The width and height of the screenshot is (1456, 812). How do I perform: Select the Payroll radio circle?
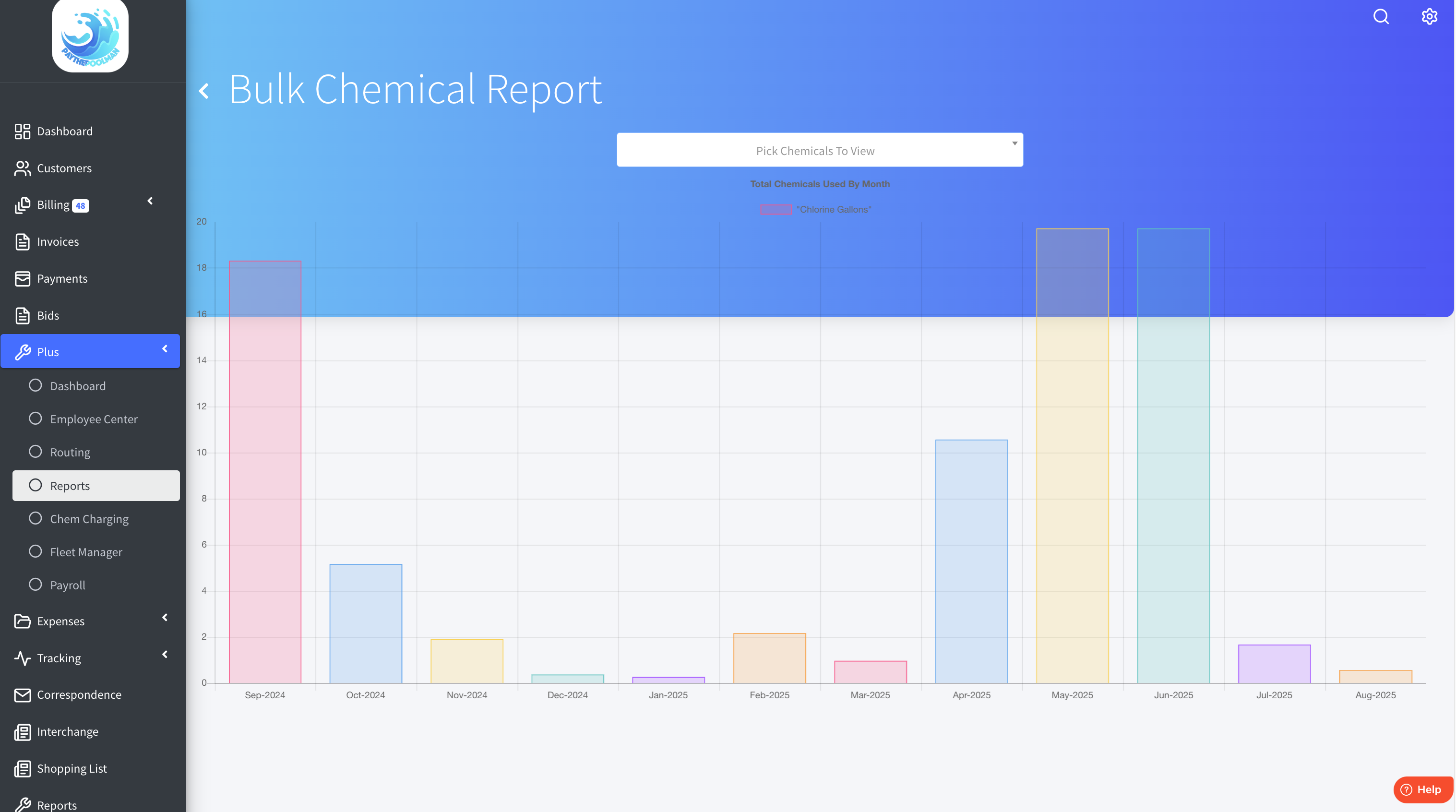click(36, 584)
